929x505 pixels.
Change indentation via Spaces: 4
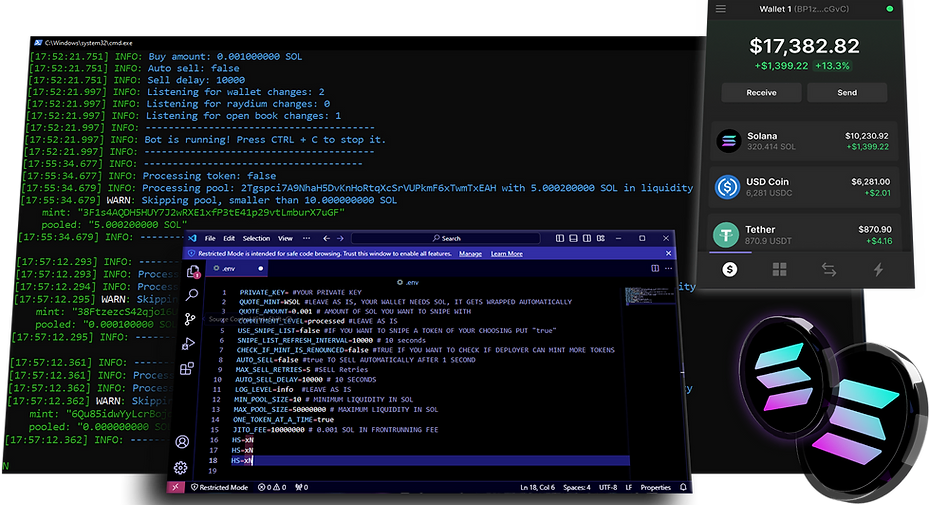(x=576, y=487)
